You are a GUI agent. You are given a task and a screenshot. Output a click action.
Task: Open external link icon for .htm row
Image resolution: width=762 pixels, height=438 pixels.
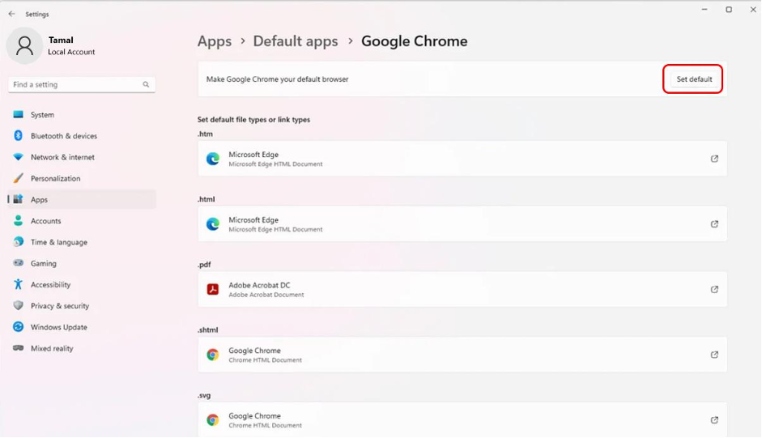tap(714, 159)
